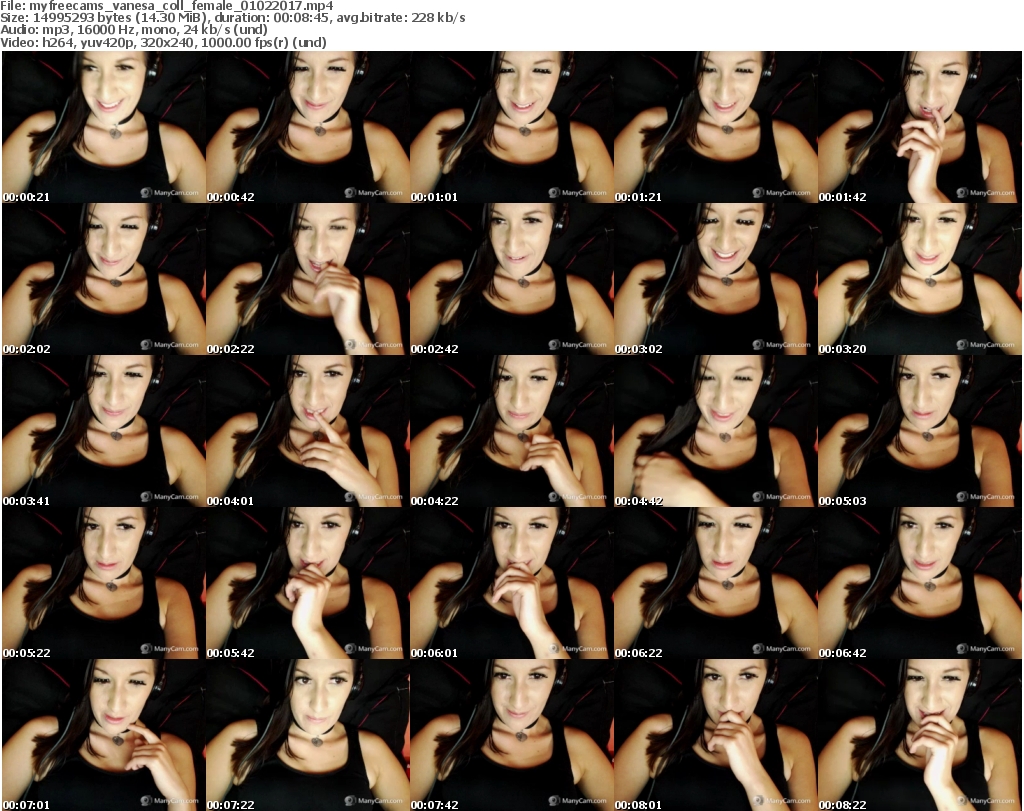Select the thumbnail frame at 00:07:22
The width and height of the screenshot is (1024, 811).
308,735
